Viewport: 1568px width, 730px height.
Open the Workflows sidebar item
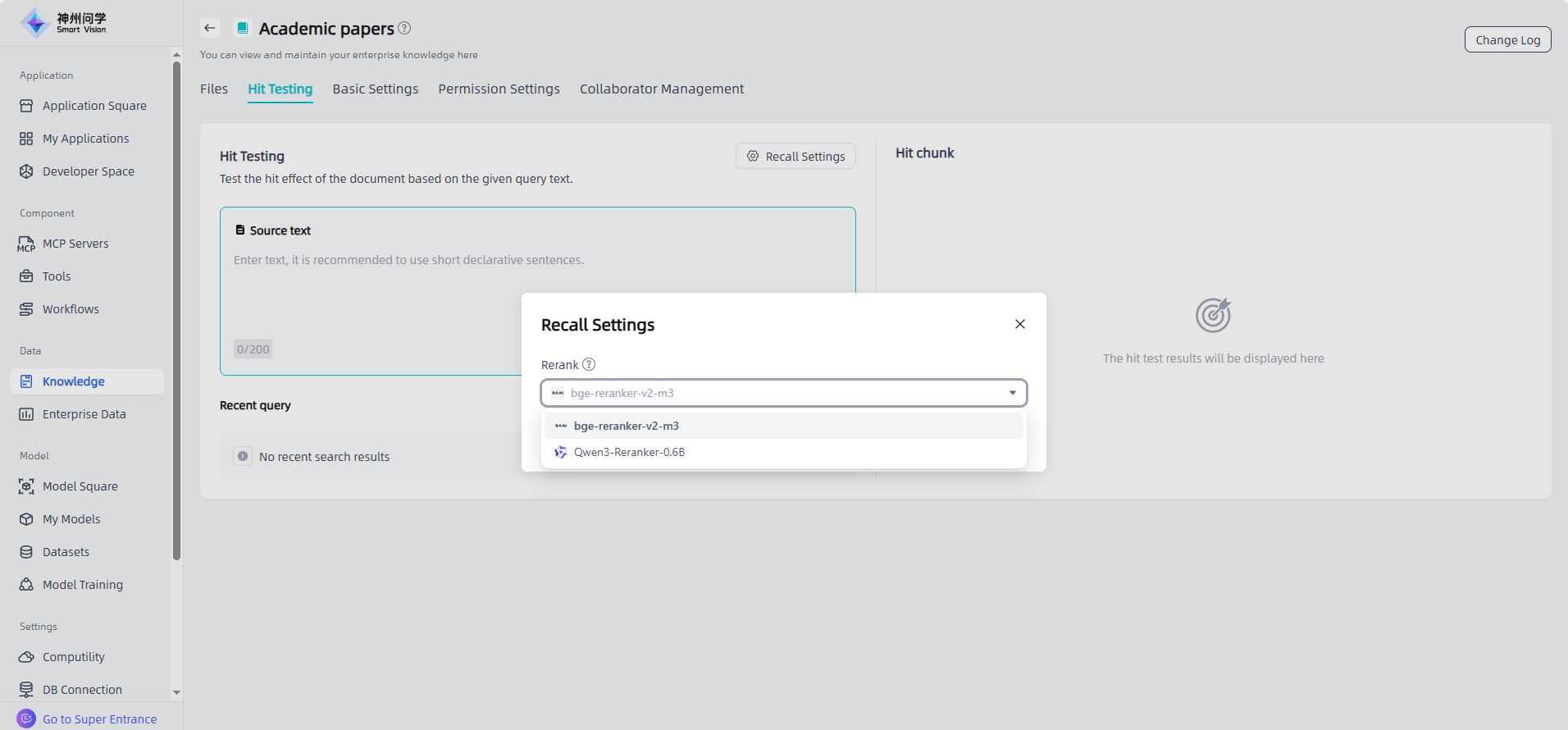[x=71, y=309]
